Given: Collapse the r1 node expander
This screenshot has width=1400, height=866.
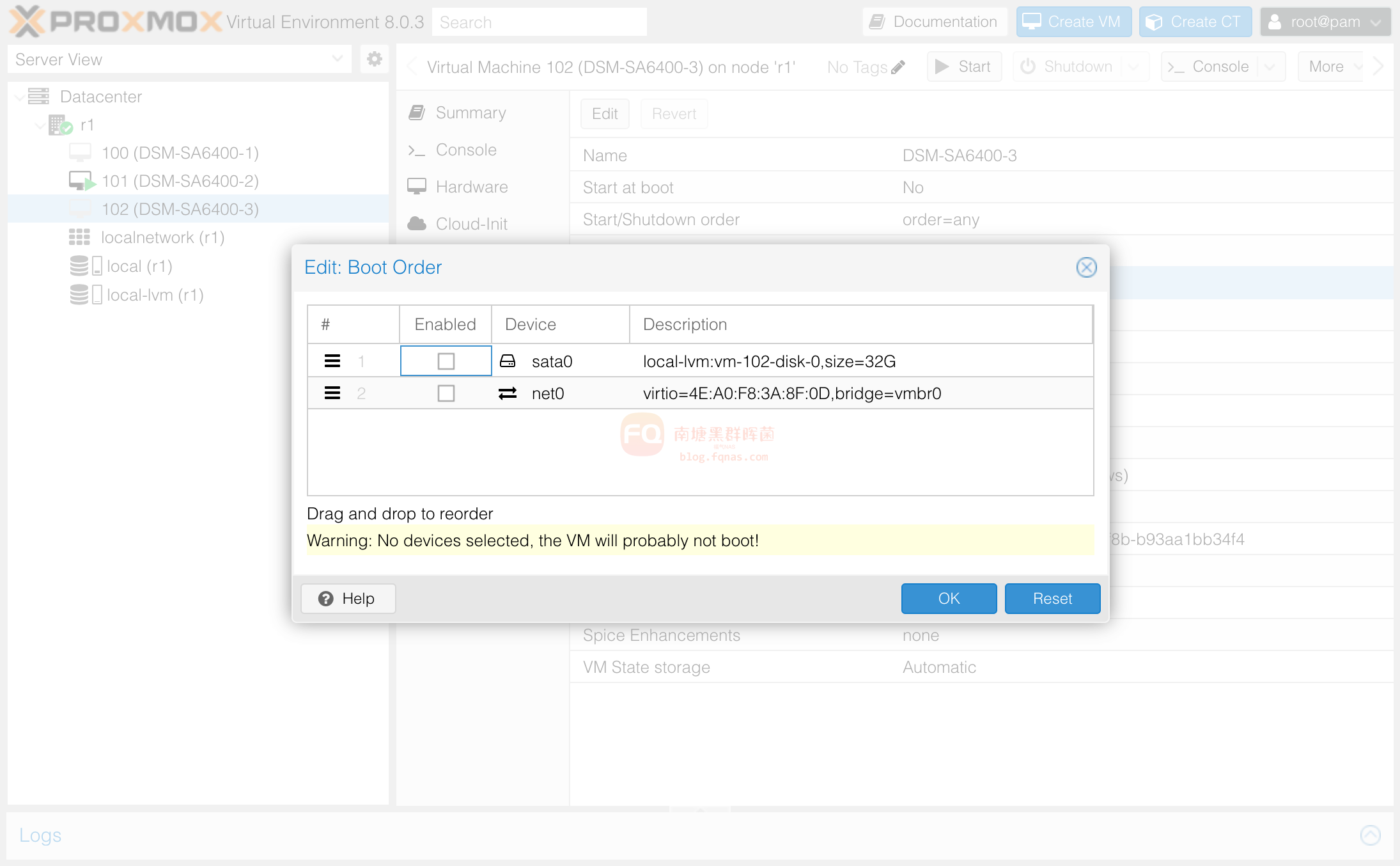Looking at the screenshot, I should tap(40, 125).
